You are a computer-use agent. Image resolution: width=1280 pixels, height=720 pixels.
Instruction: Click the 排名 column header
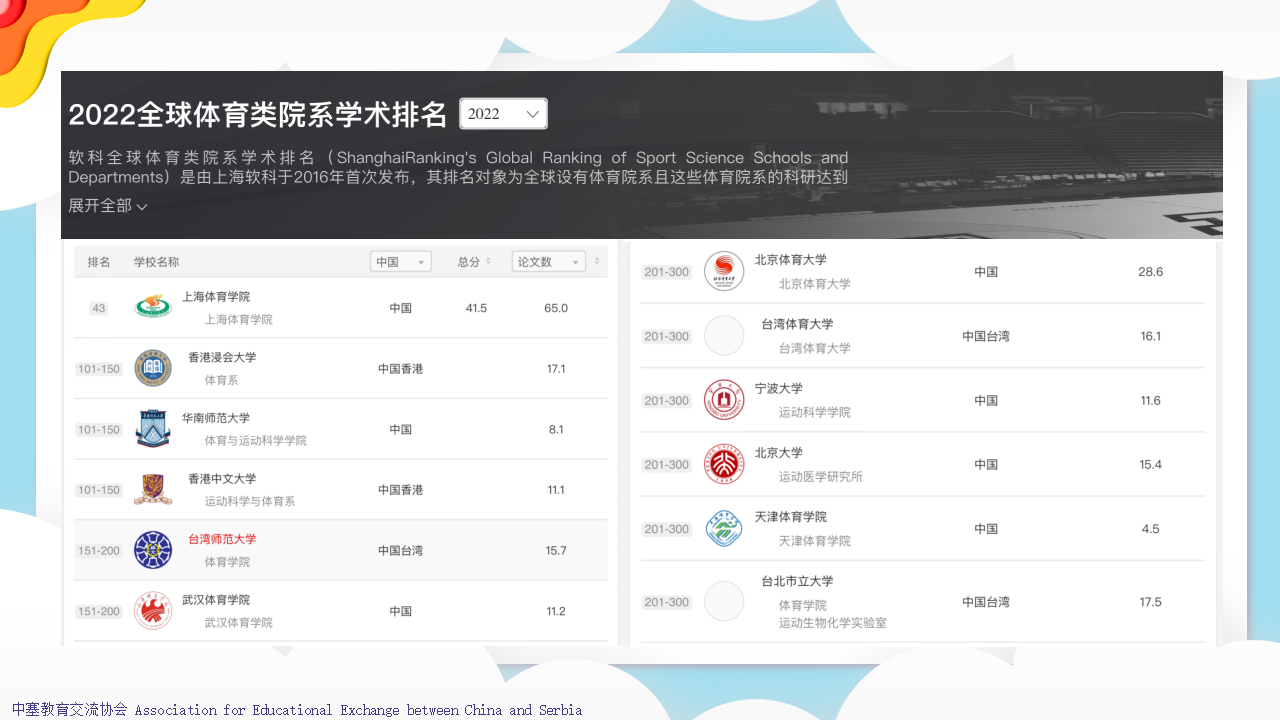click(x=99, y=262)
